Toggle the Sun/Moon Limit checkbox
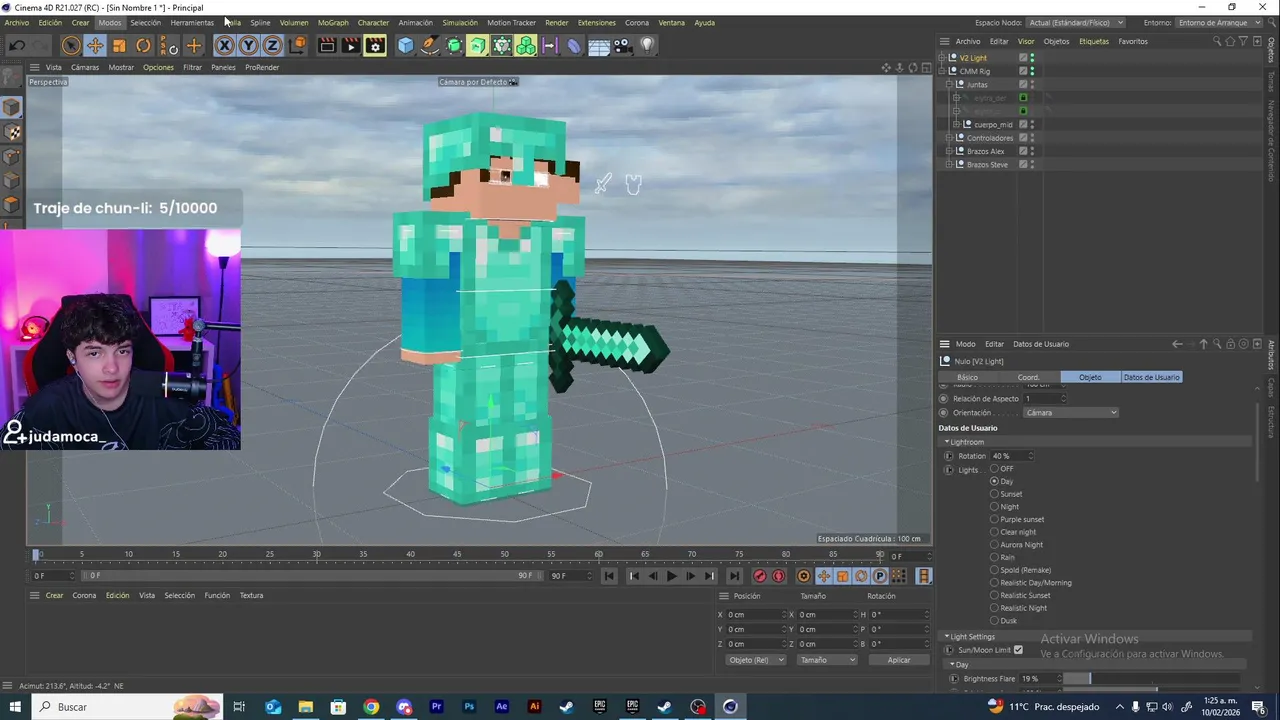Screen dimensions: 1280x720 [1018, 650]
